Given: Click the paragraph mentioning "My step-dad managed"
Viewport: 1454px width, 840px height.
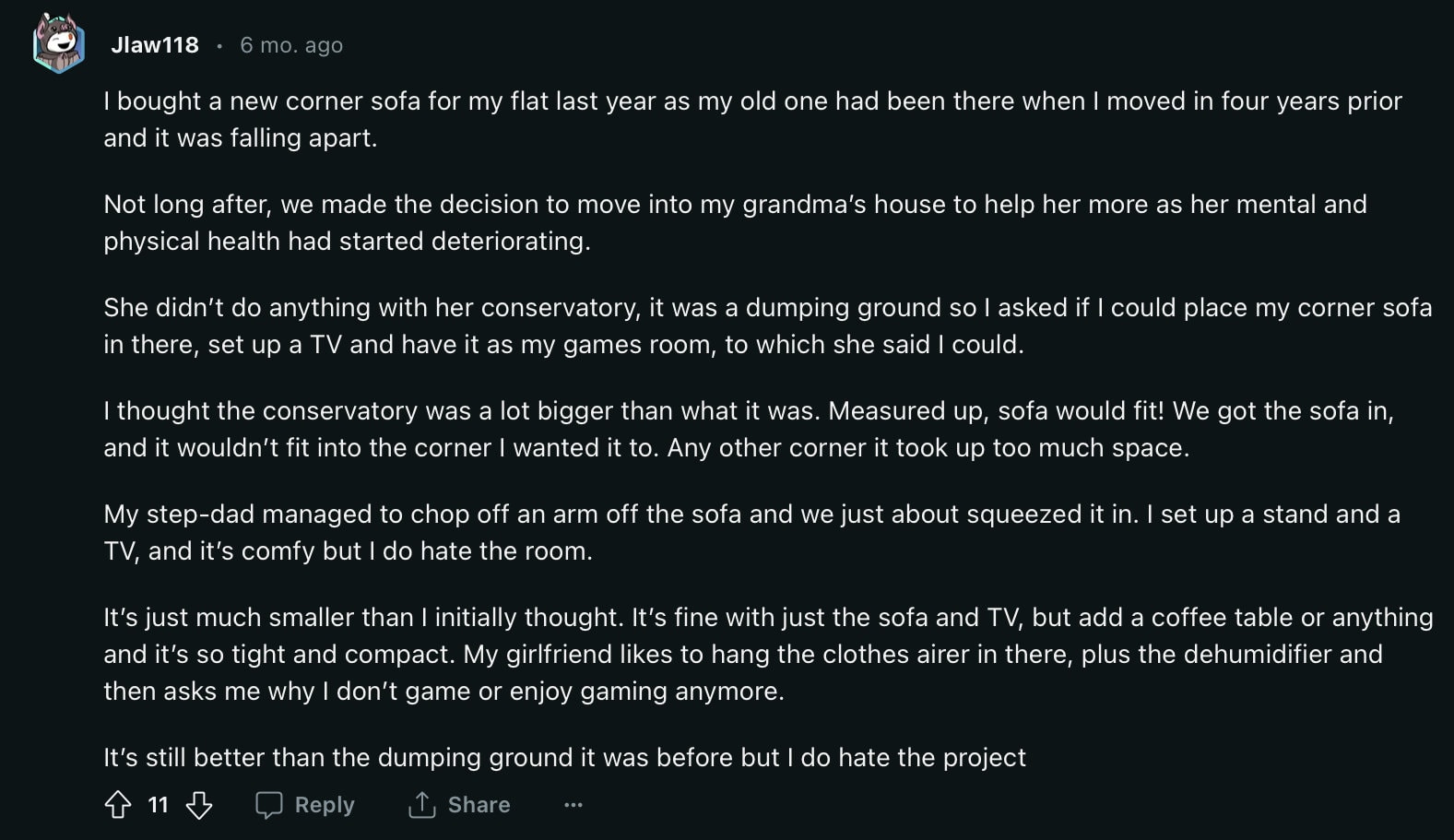Looking at the screenshot, I should [645, 533].
